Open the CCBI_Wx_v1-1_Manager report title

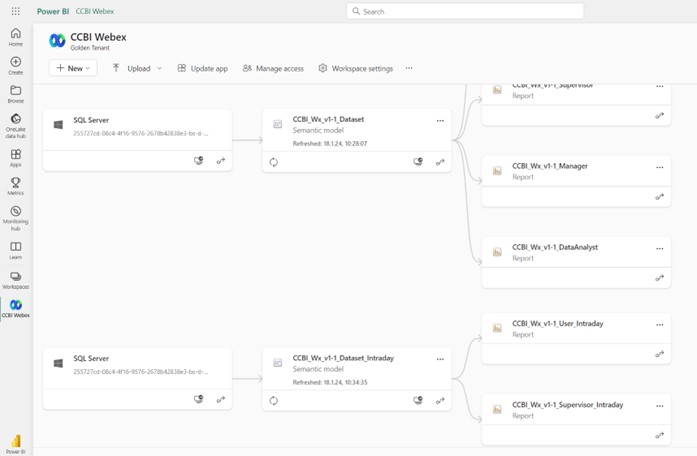coord(550,166)
